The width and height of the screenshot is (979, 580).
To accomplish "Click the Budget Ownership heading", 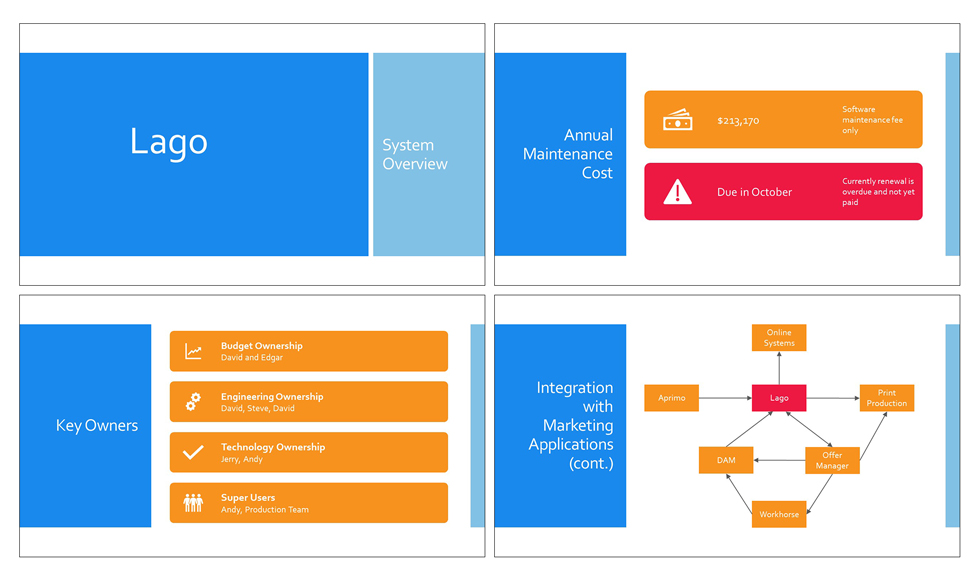I will click(x=262, y=346).
